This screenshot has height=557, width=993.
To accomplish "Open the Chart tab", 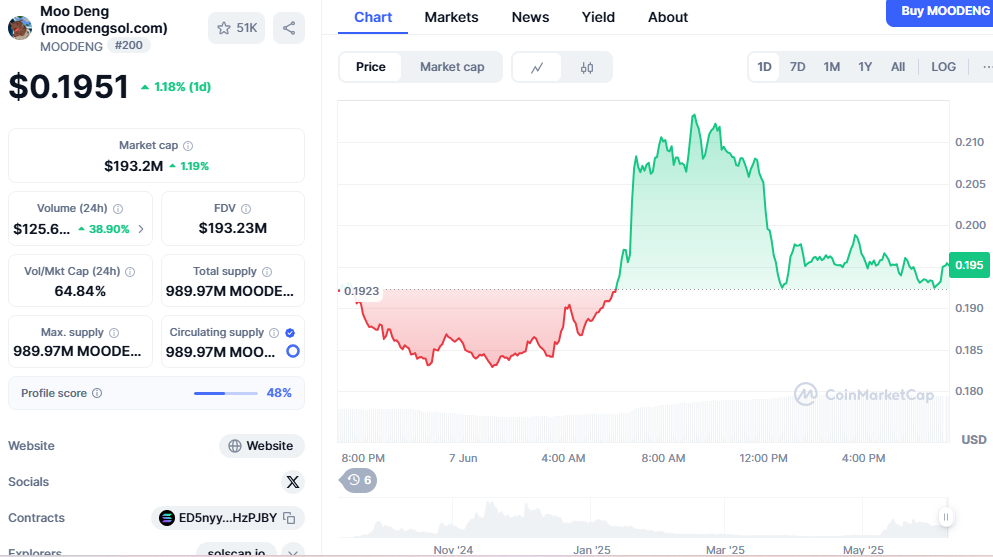I will (x=373, y=17).
